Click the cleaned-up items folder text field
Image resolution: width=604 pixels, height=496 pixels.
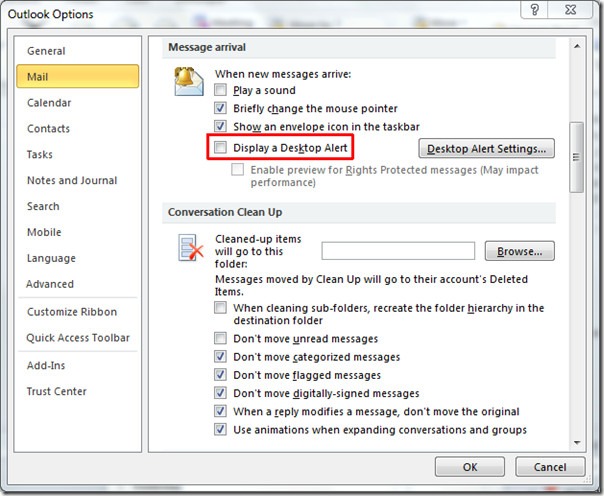[398, 251]
